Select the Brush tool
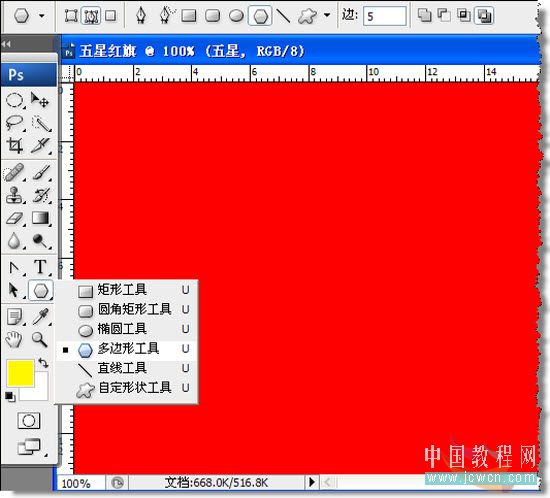This screenshot has width=550, height=498. (41, 173)
